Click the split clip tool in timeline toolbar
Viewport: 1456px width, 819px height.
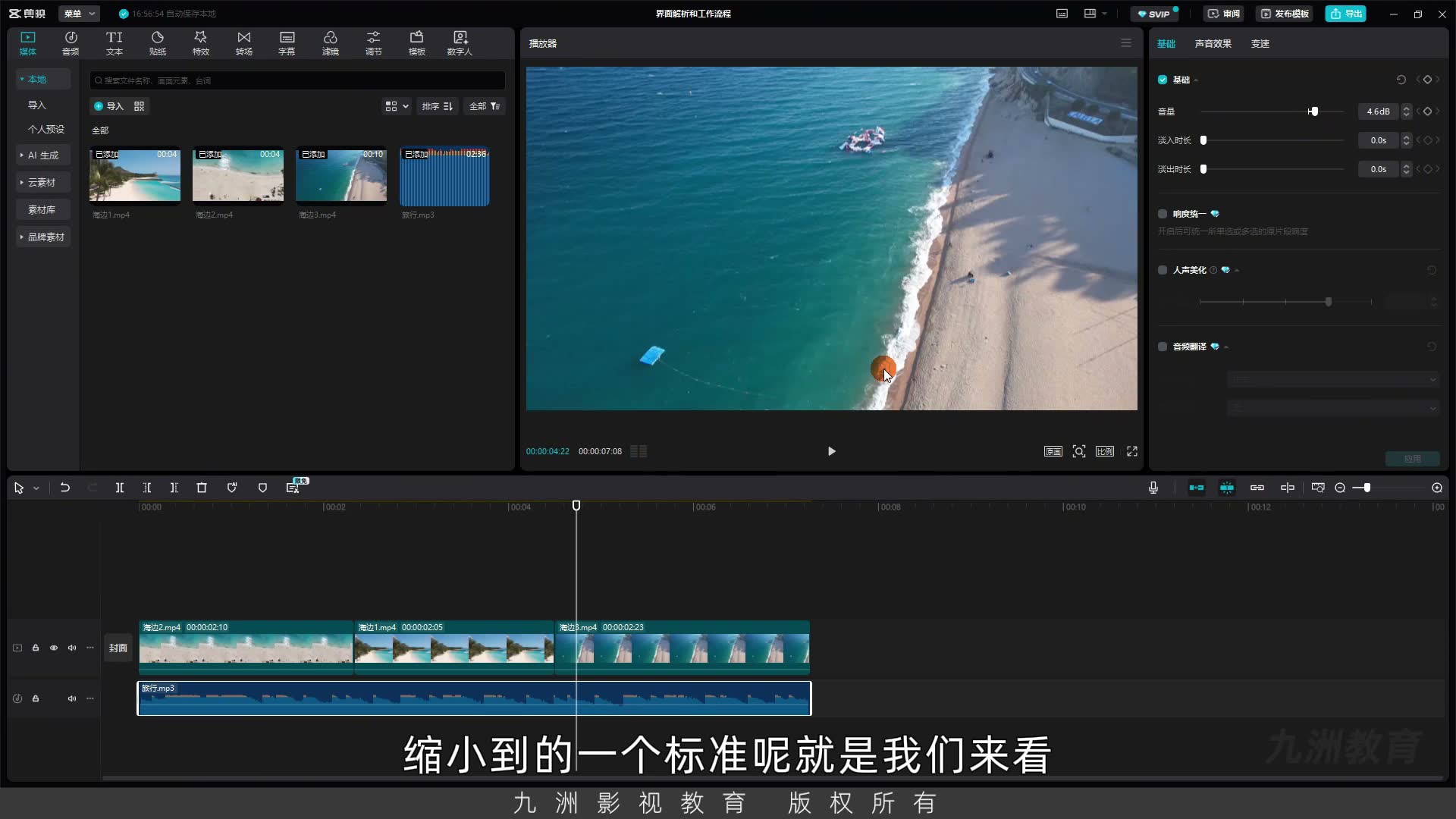point(120,488)
